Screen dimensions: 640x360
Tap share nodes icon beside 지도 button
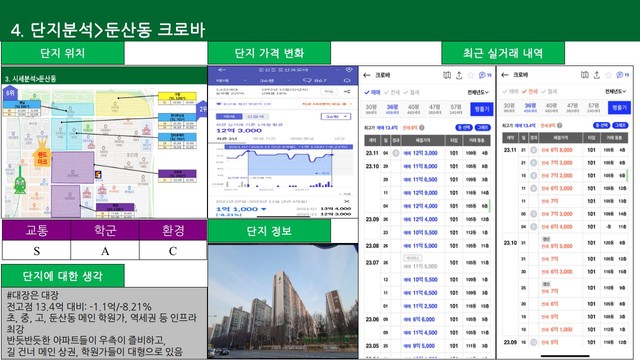(347, 92)
